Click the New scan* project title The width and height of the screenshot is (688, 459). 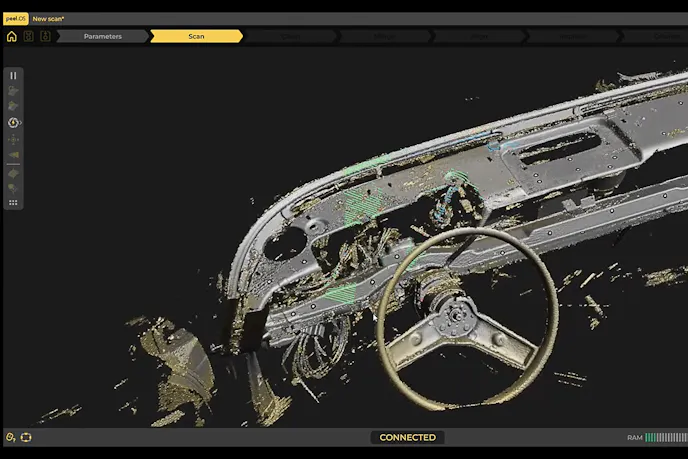click(x=48, y=18)
